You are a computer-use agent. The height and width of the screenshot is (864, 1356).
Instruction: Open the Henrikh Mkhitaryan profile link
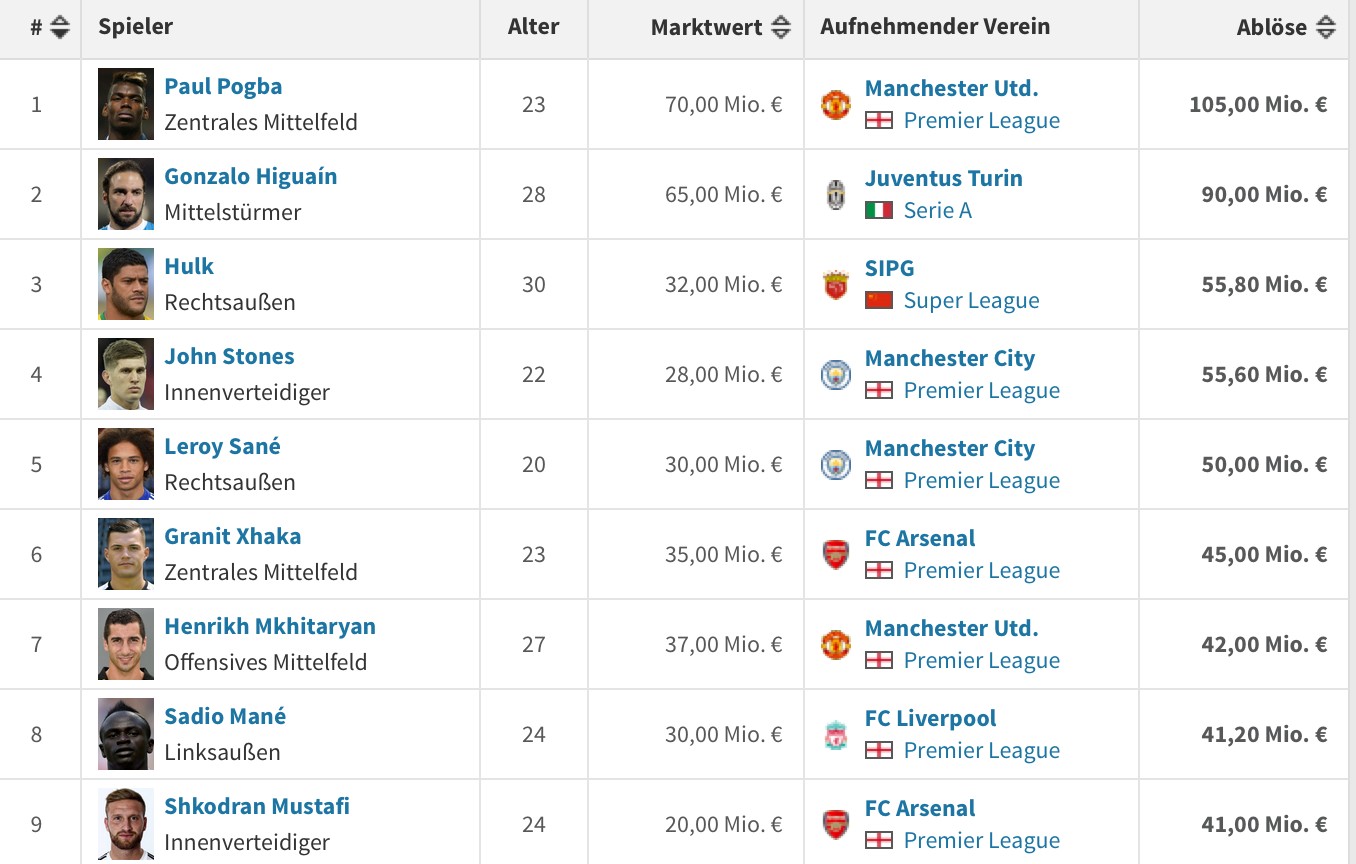pyautogui.click(x=270, y=627)
